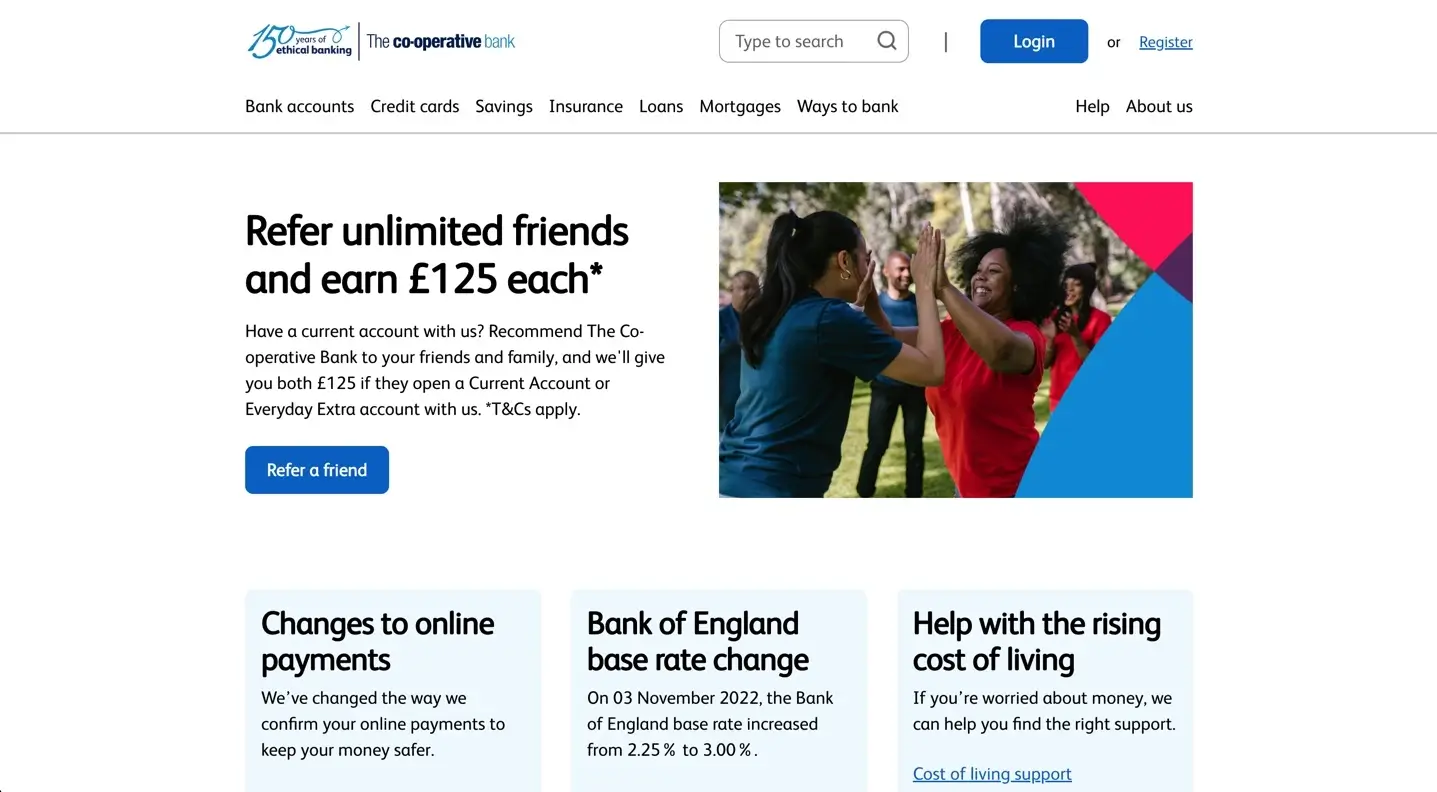Click the search magnifier icon

[x=886, y=41]
